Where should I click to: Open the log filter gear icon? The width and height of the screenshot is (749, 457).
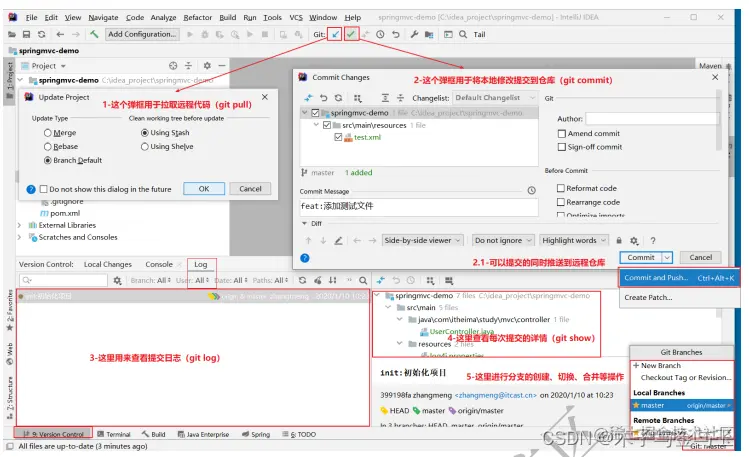(x=117, y=280)
